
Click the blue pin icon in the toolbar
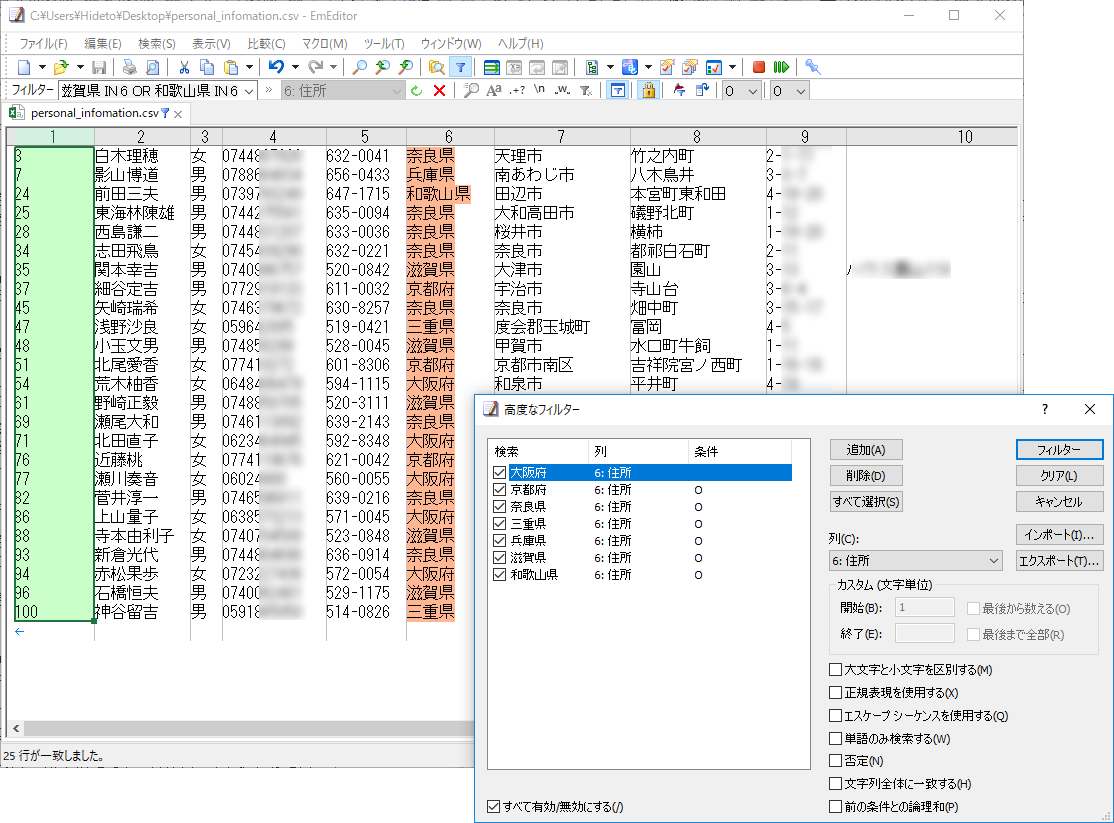[813, 67]
